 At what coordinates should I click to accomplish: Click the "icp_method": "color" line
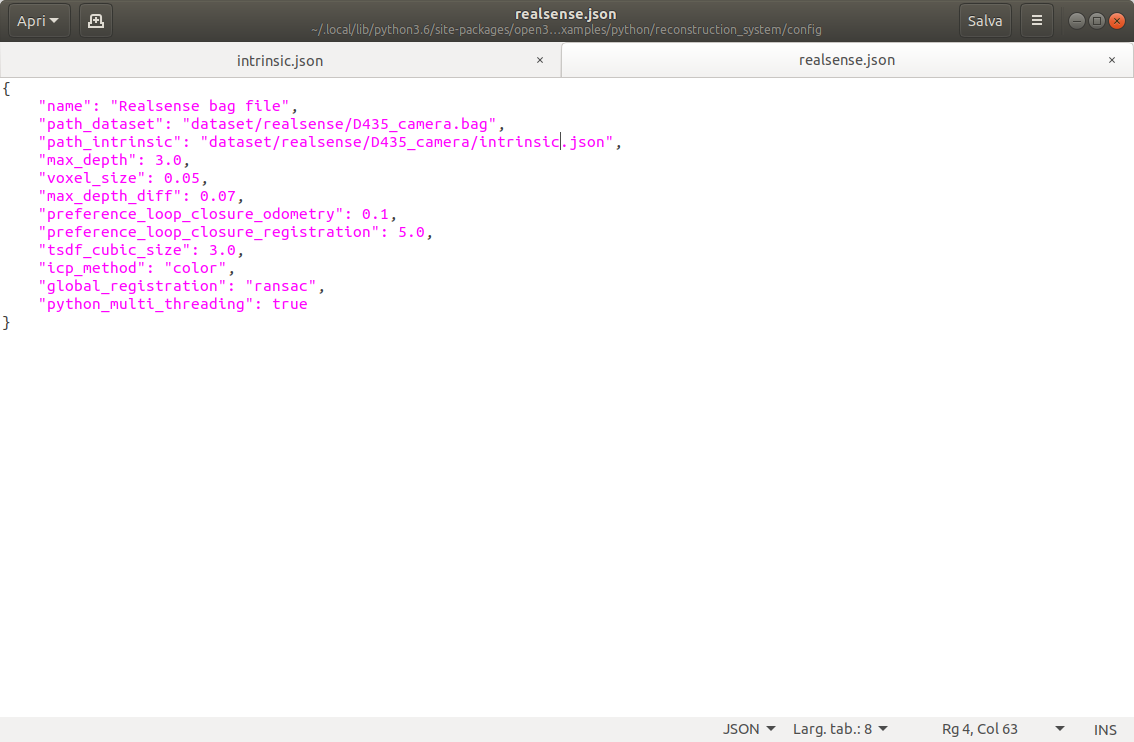137,268
